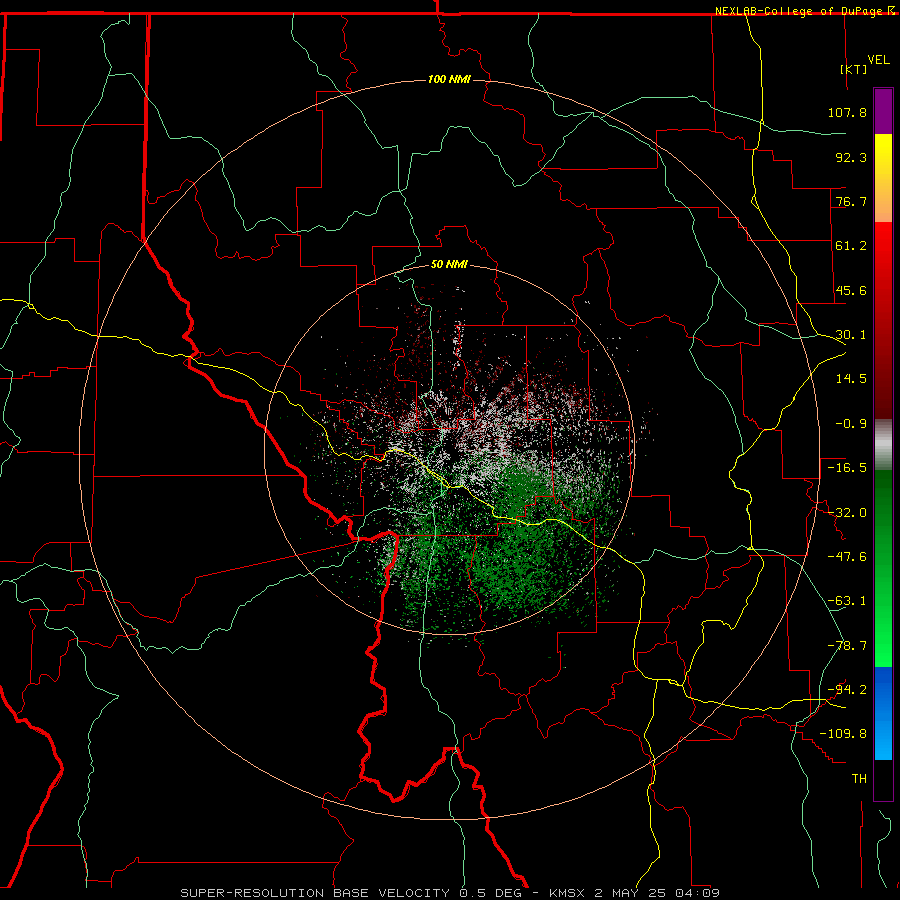Click the Super-Resolution Base Velocity caption
This screenshot has width=900, height=900.
(x=450, y=893)
